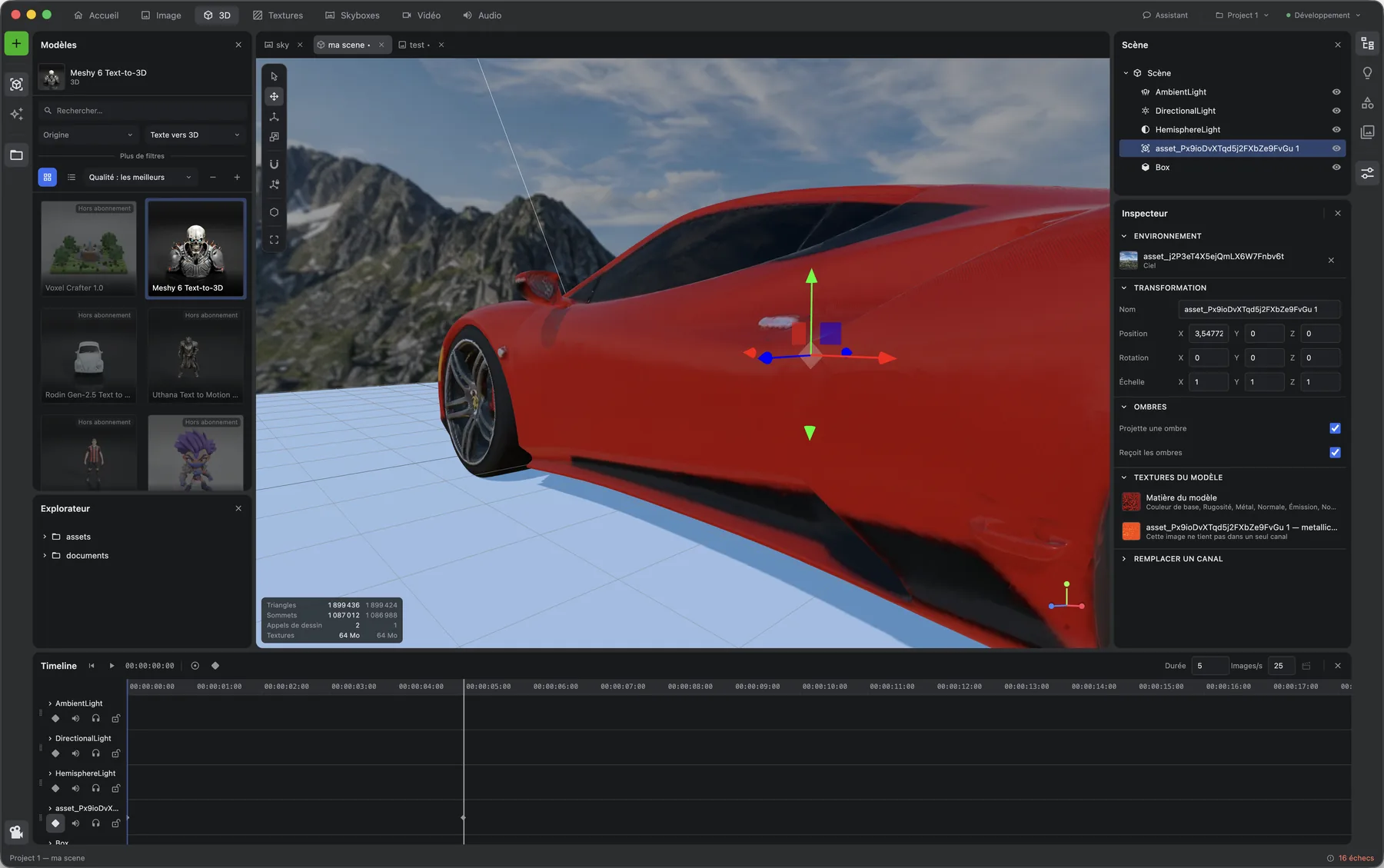Remove the sky environment asset
Viewport: 1384px width, 868px height.
[1331, 261]
